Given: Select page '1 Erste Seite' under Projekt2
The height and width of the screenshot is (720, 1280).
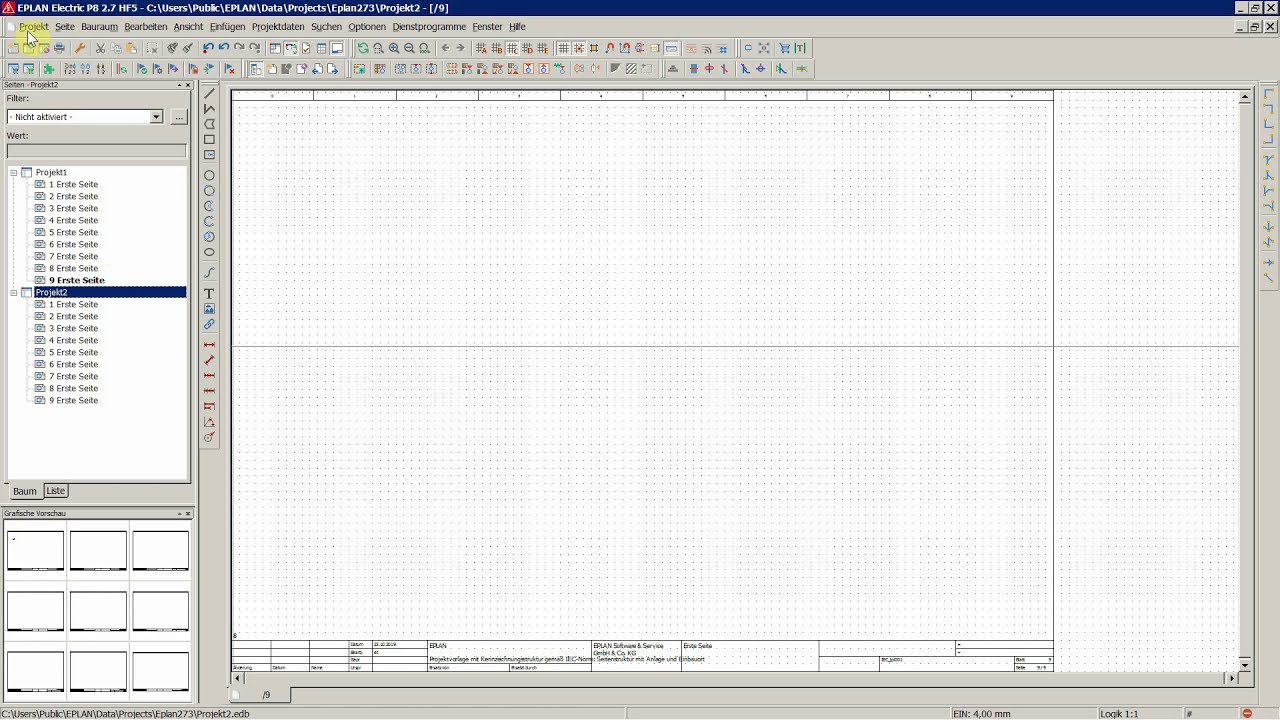Looking at the screenshot, I should click(x=74, y=305).
